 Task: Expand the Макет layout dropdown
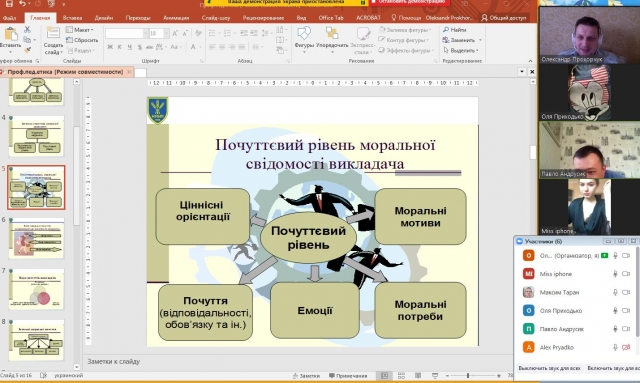80,30
